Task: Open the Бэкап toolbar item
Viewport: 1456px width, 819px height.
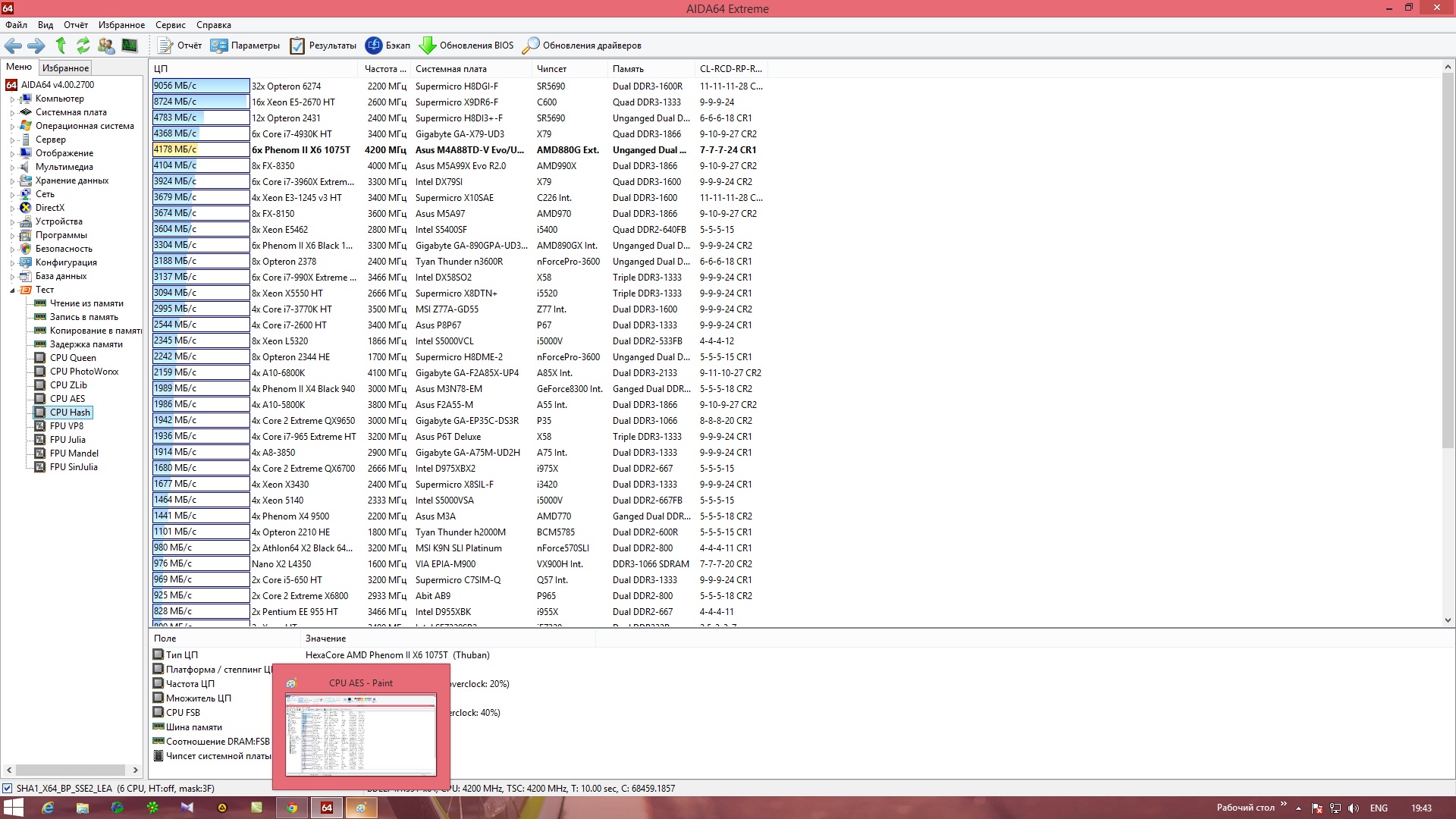Action: (388, 45)
